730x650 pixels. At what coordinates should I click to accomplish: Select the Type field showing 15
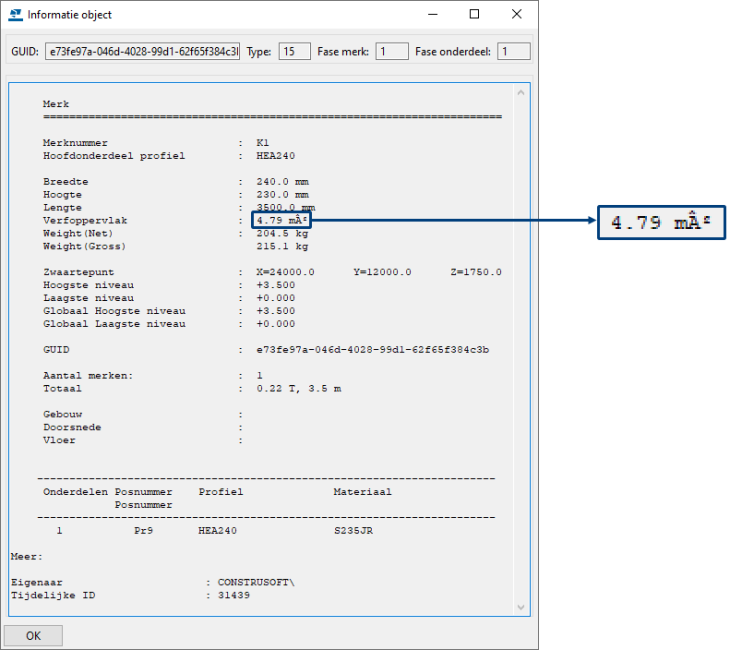click(x=294, y=51)
